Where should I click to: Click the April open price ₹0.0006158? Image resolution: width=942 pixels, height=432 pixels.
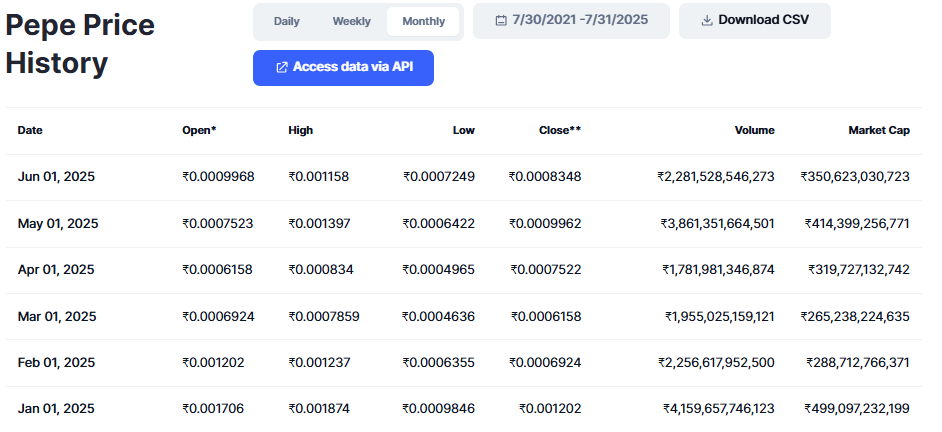pos(217,269)
